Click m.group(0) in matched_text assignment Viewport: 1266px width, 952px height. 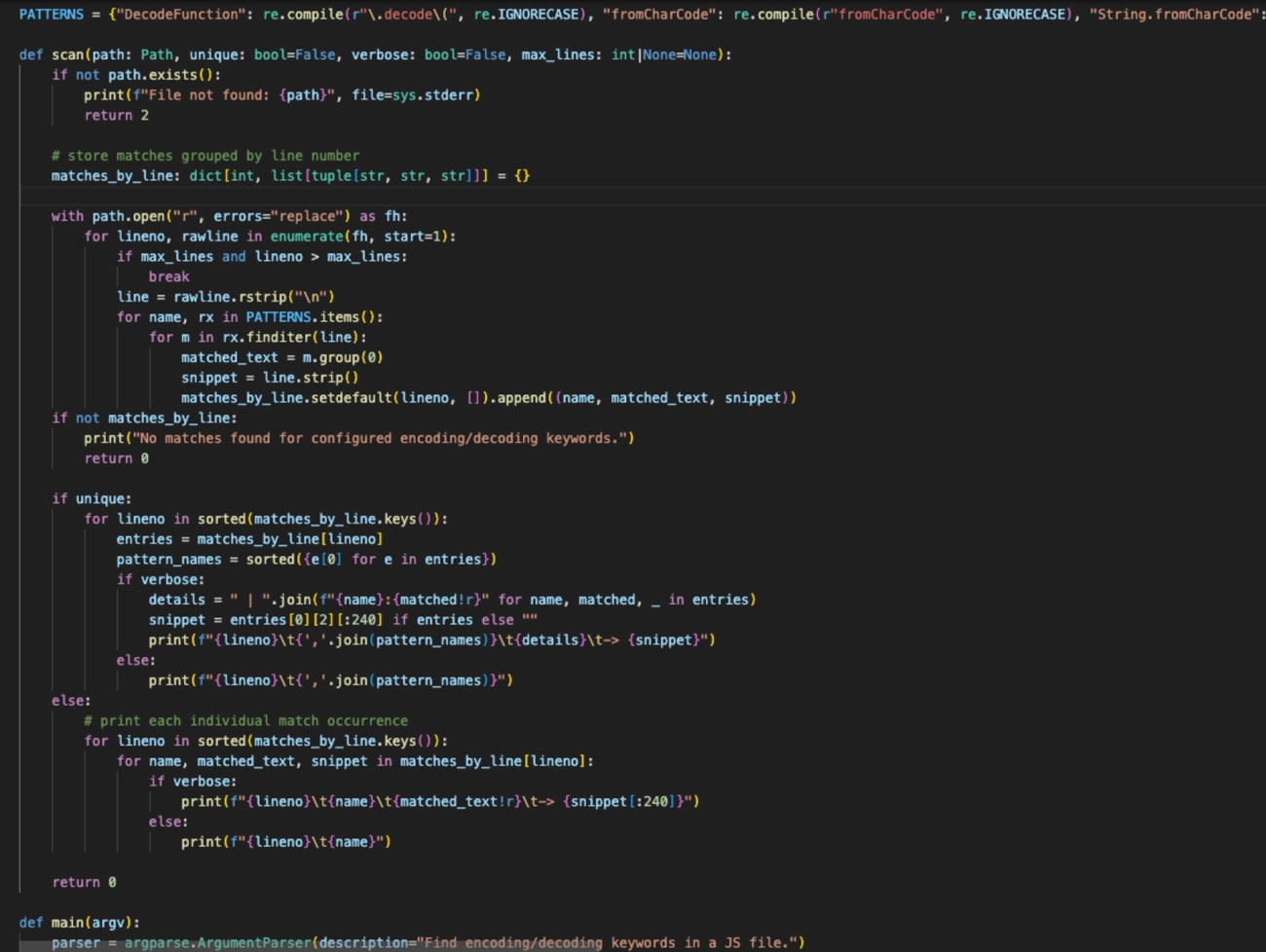tap(342, 357)
